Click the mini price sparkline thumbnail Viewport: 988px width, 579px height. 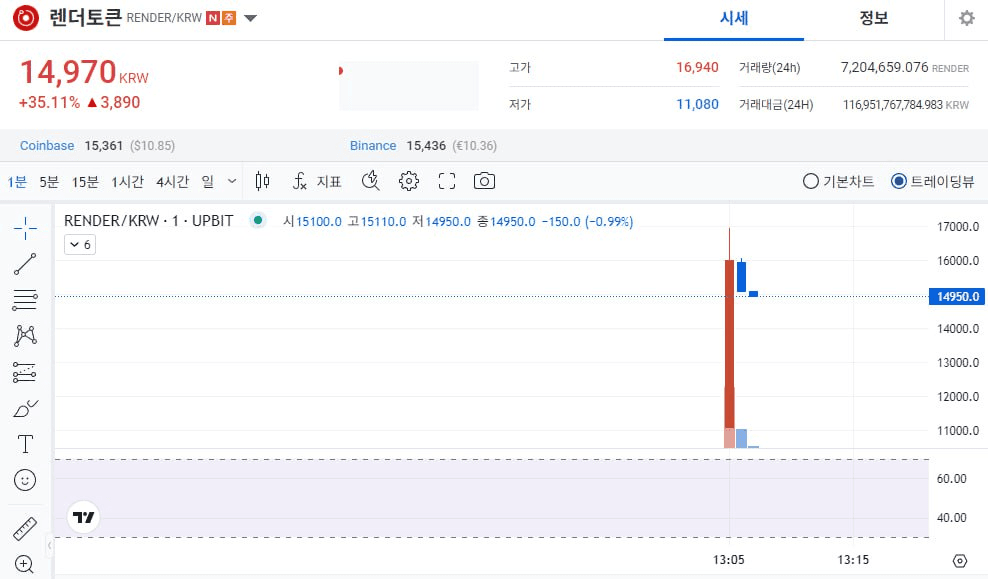408,86
